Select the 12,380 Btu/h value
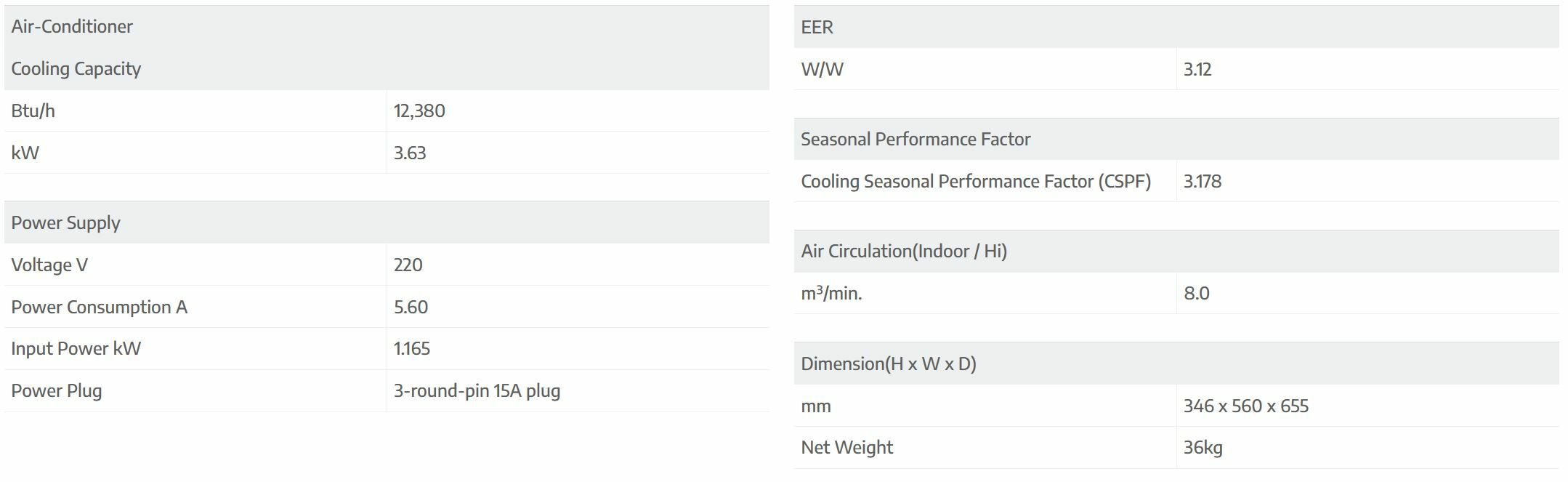Screen dimensions: 1568x482 point(419,111)
